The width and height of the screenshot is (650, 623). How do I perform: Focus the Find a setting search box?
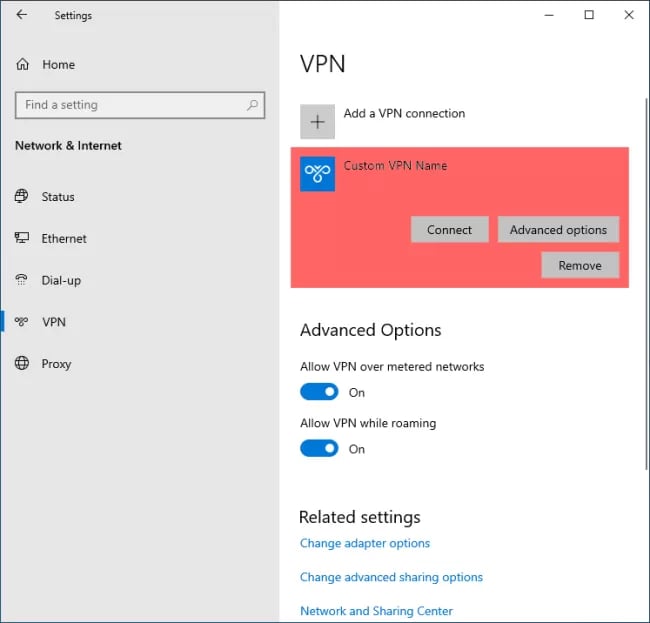click(x=140, y=105)
